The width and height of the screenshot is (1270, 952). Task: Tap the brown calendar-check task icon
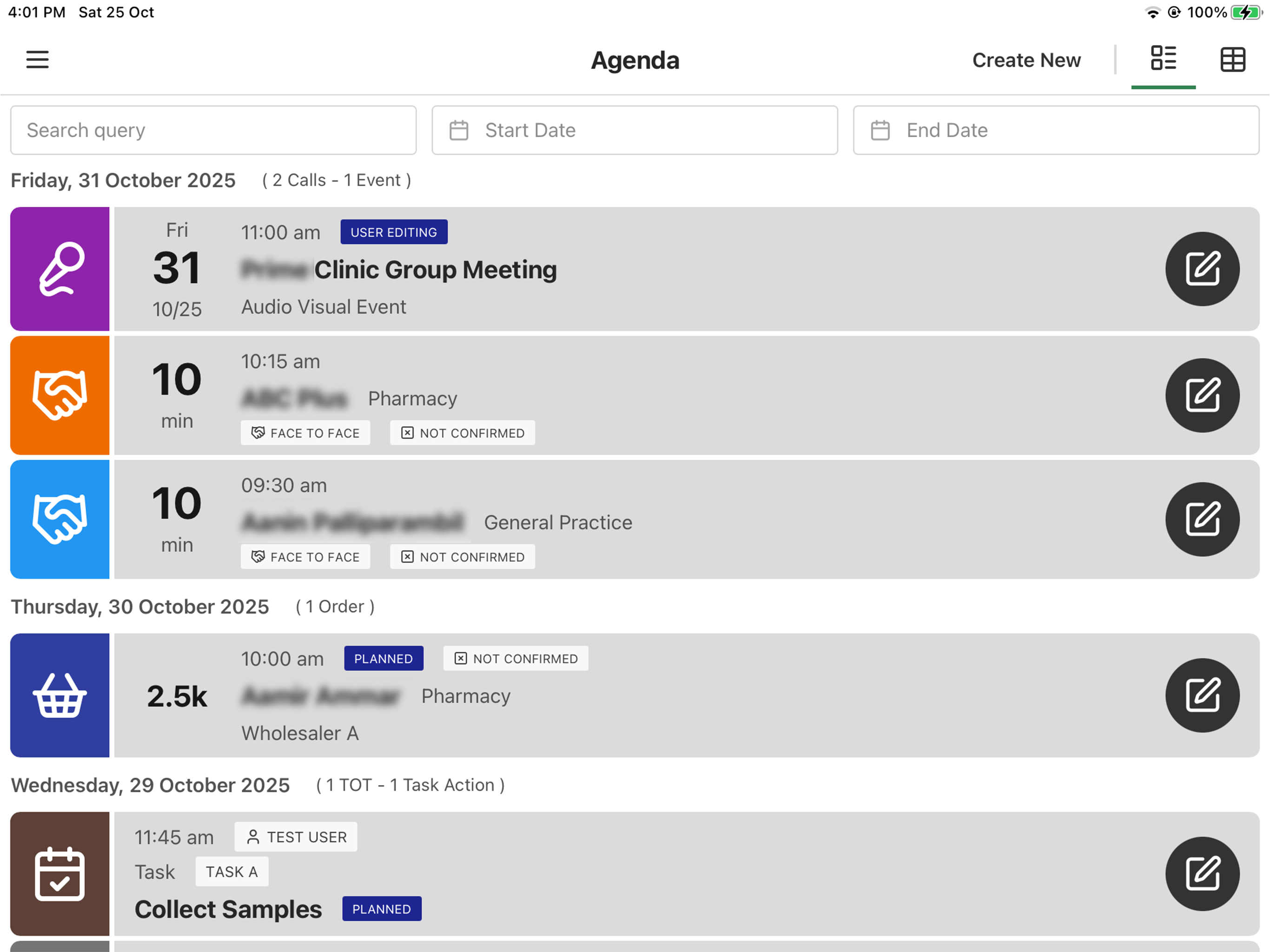pyautogui.click(x=60, y=873)
